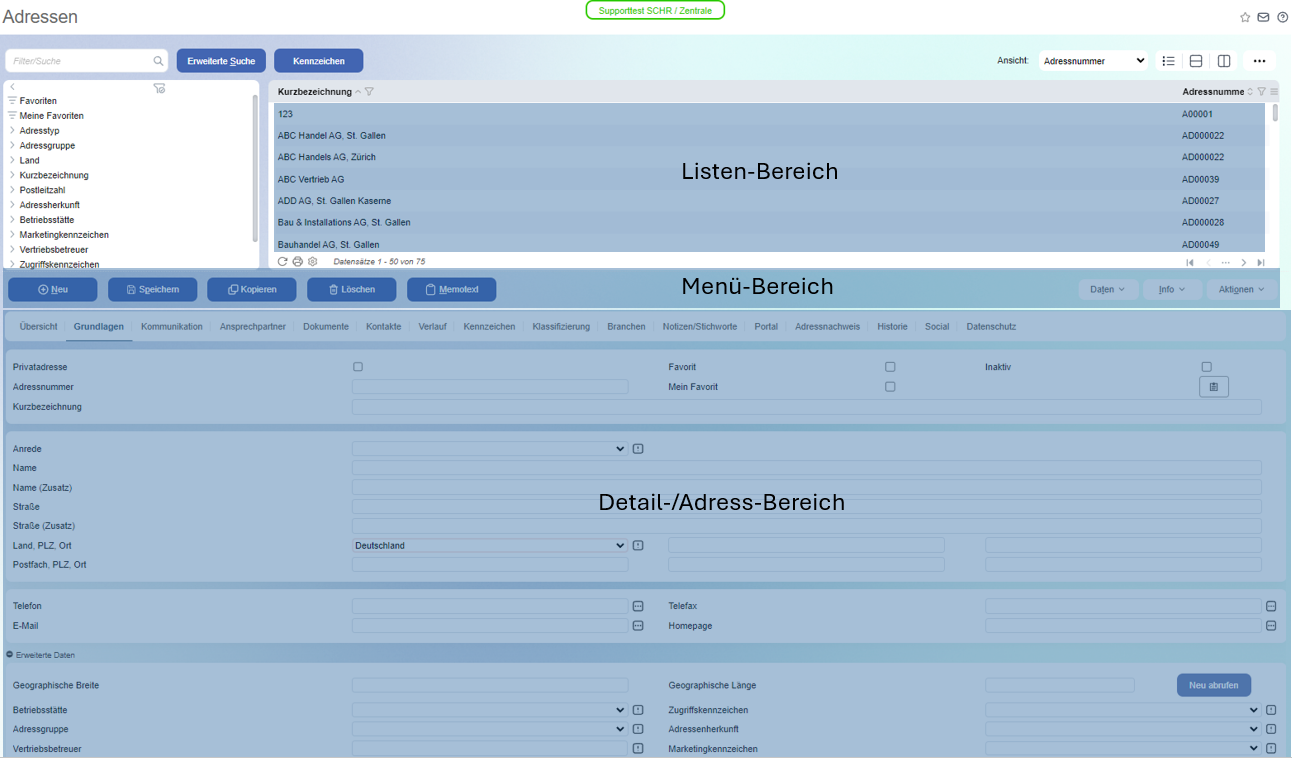
Task: Open the Ansicht dropdown
Action: [x=1093, y=61]
